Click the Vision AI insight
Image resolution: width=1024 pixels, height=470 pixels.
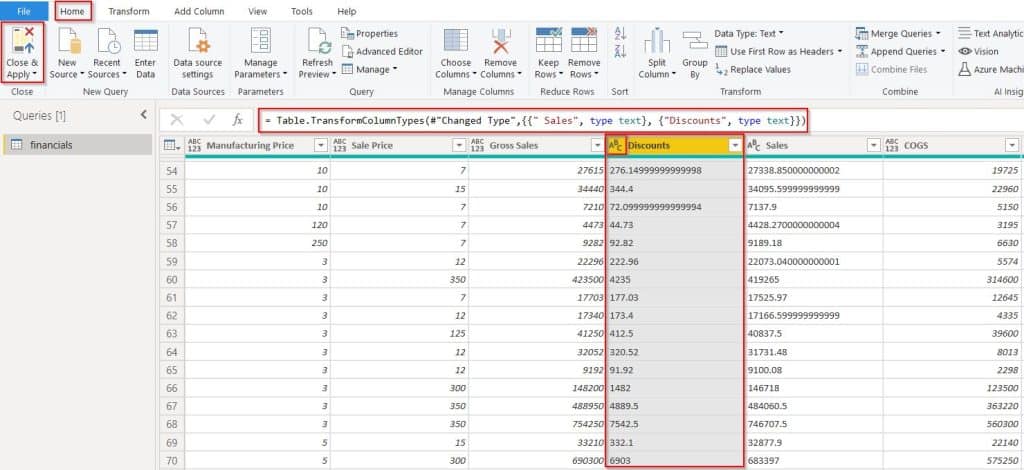[x=978, y=51]
